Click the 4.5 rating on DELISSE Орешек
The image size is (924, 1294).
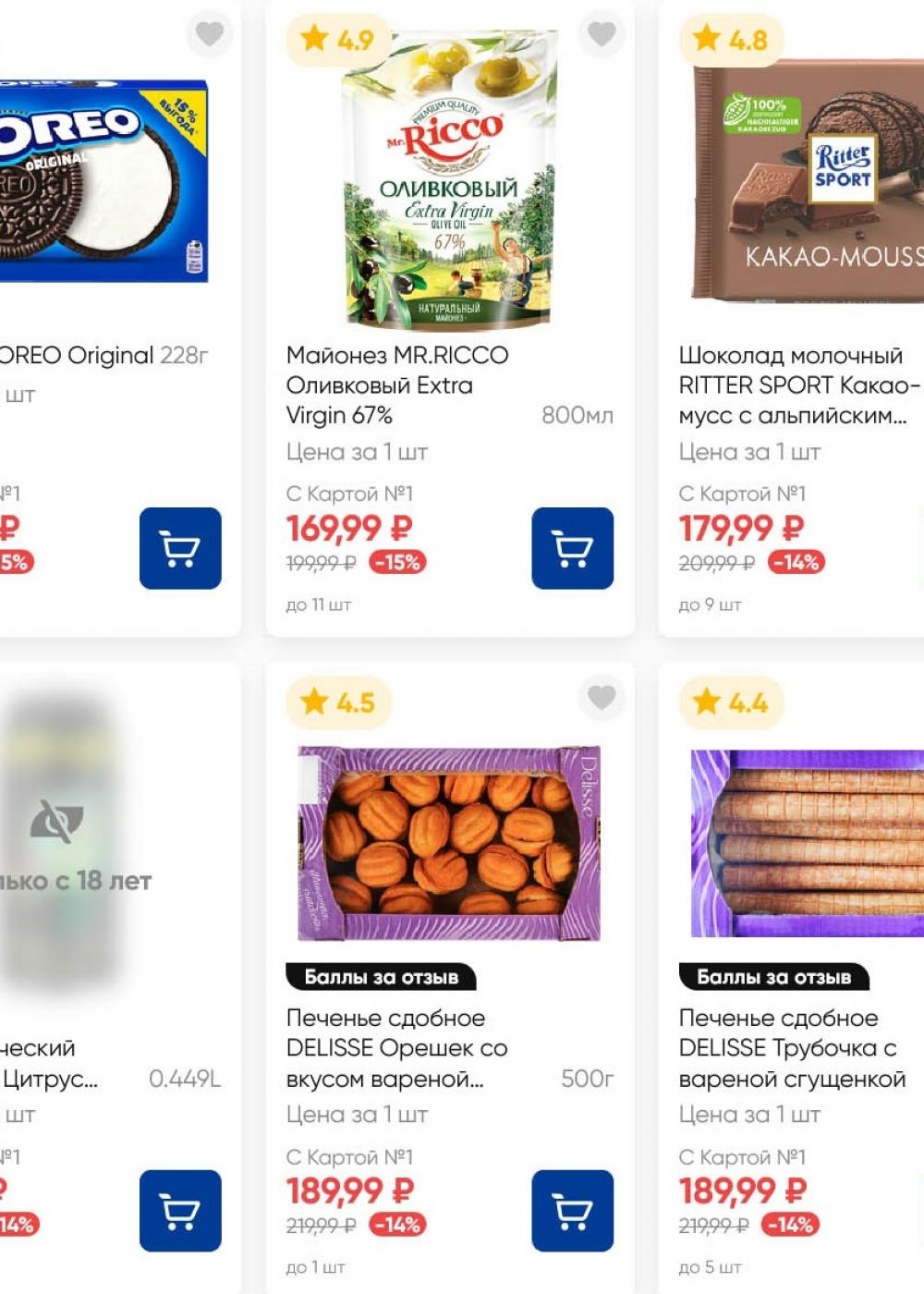pos(338,702)
